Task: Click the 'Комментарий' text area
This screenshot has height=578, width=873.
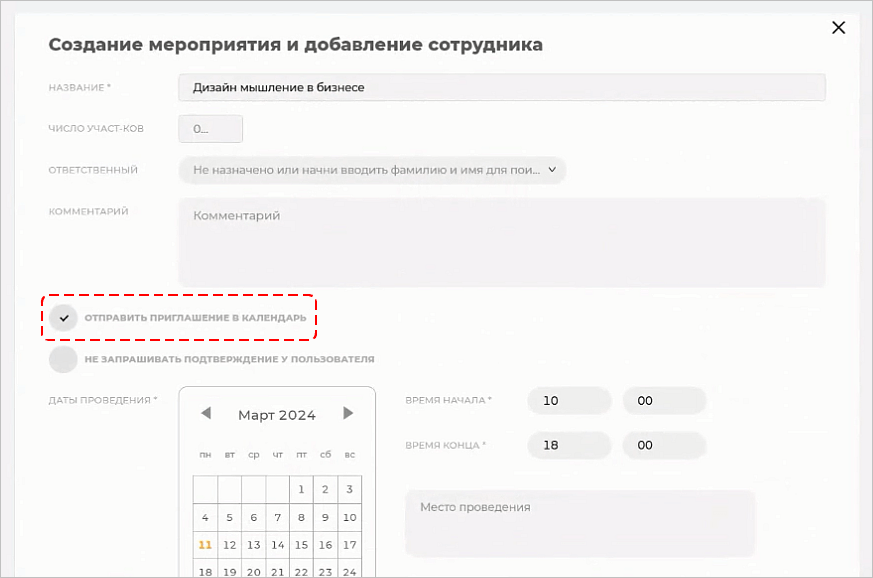Action: coord(500,240)
